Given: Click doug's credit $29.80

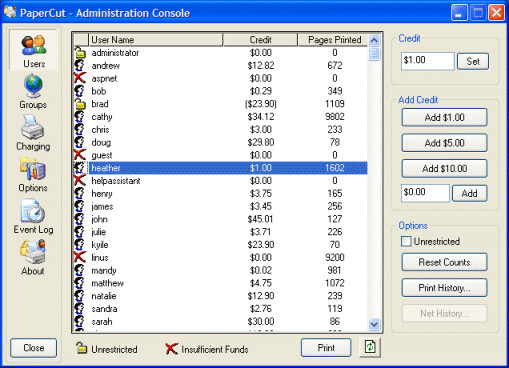Looking at the screenshot, I should [x=261, y=142].
